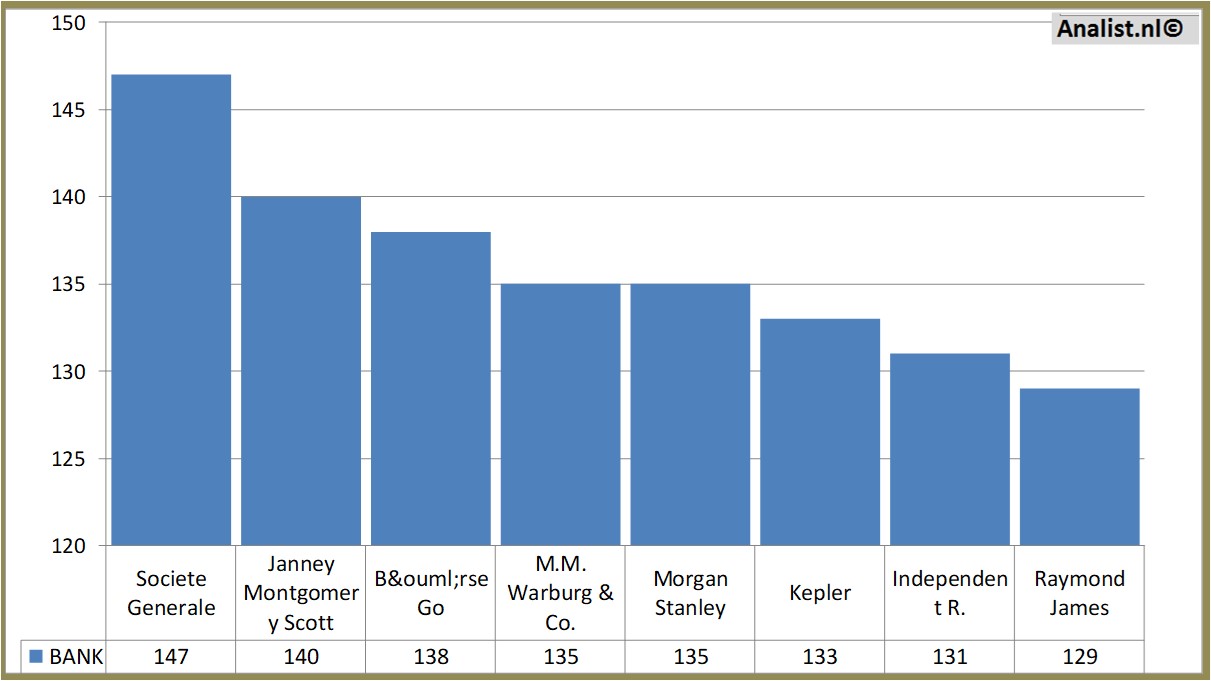Select the B&ouml;rse Go axis label

[x=431, y=593]
